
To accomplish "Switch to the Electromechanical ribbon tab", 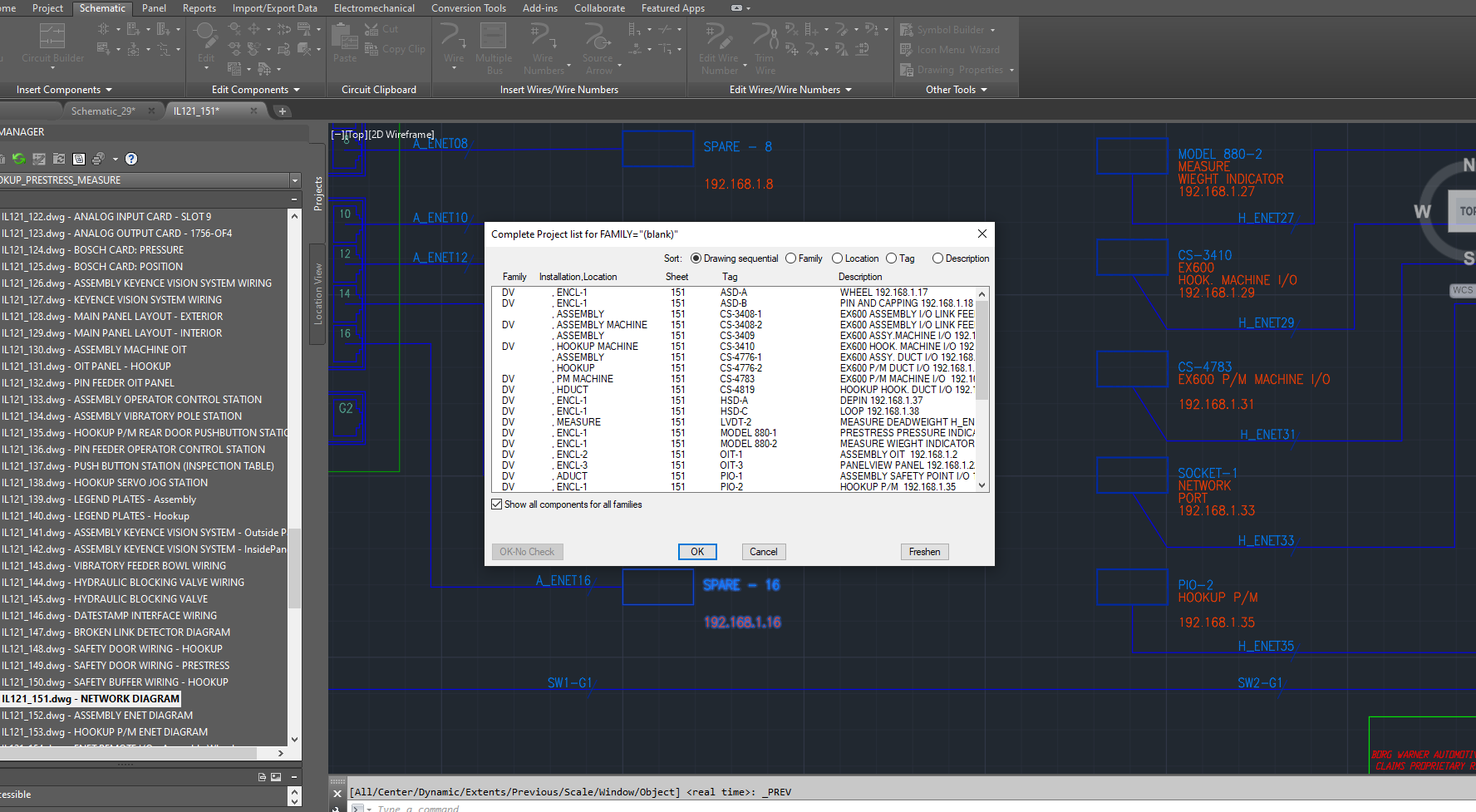I will (374, 8).
